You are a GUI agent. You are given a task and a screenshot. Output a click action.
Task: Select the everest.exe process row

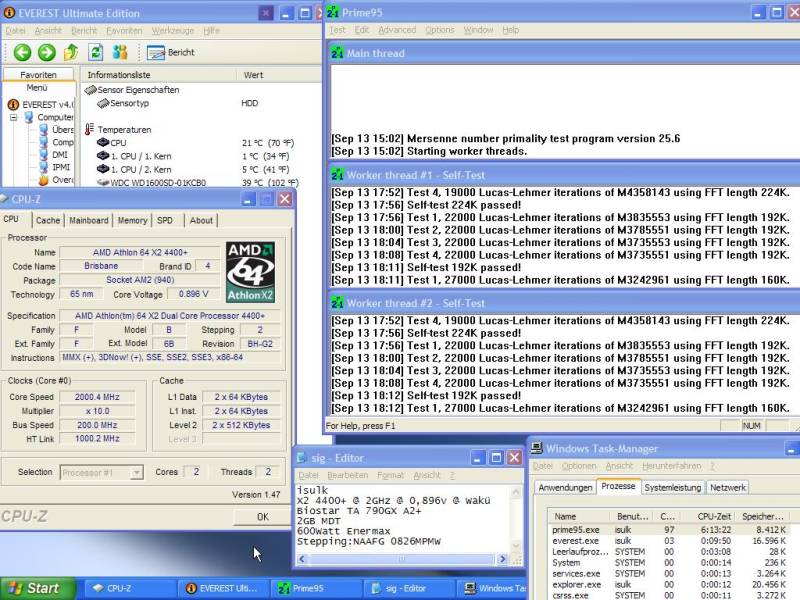[669, 541]
